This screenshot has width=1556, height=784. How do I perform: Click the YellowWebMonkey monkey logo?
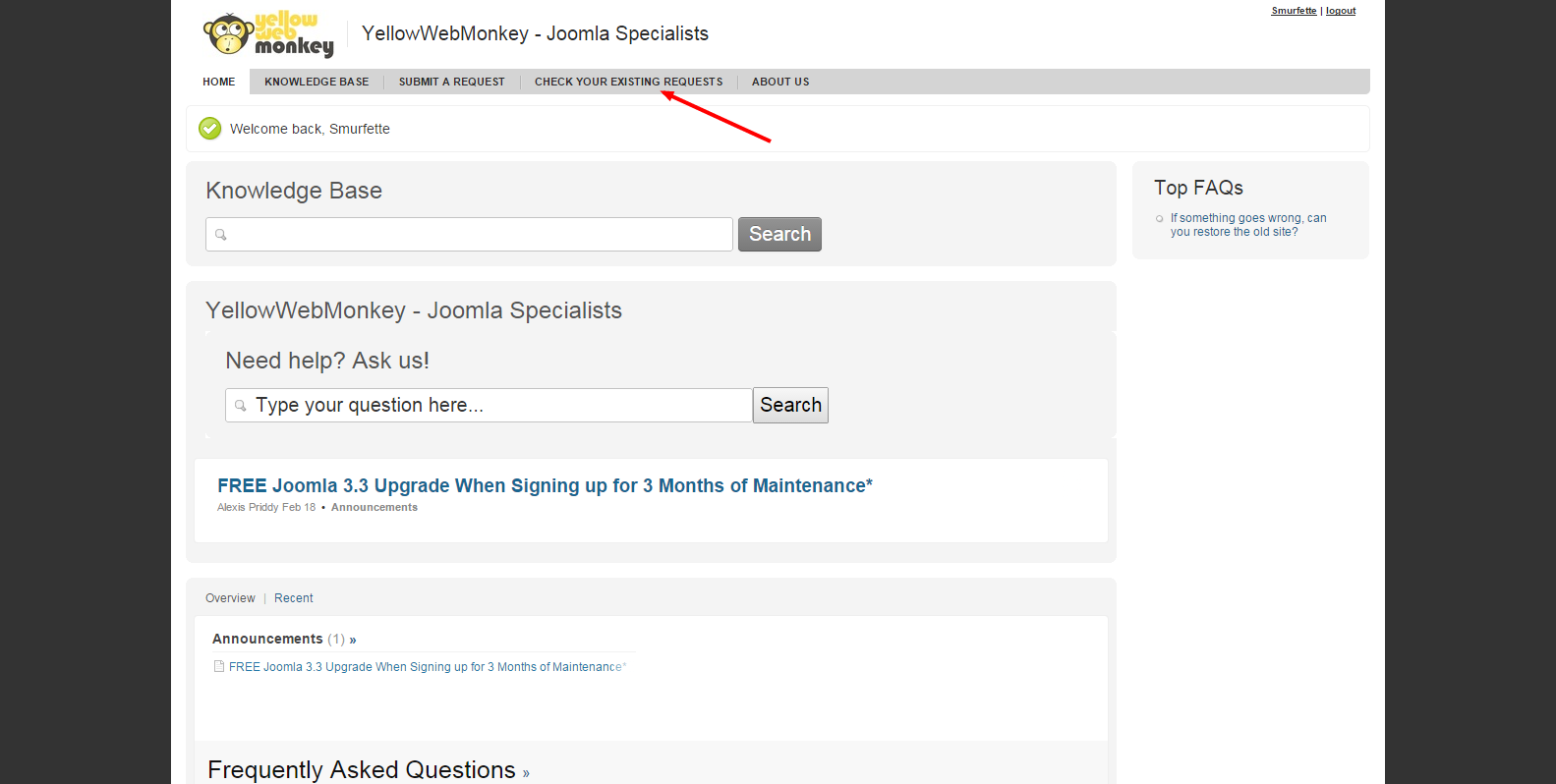click(x=267, y=34)
